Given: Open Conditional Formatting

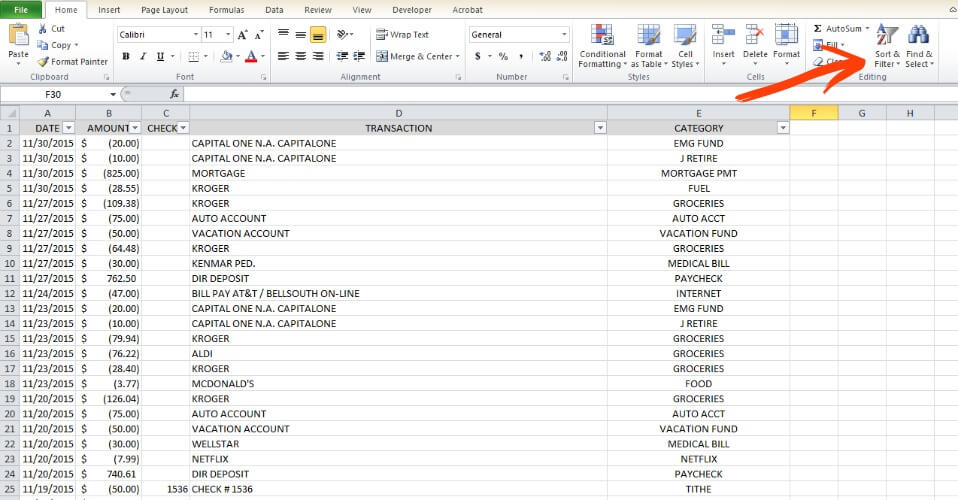Looking at the screenshot, I should click(x=602, y=46).
